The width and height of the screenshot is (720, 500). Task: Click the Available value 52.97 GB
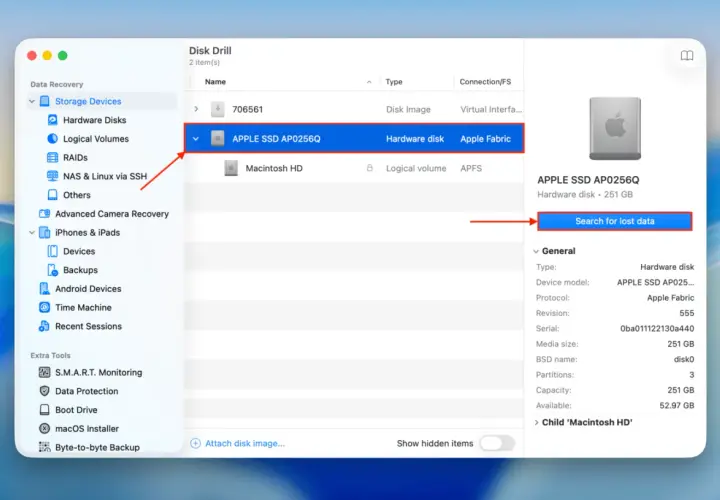tap(677, 405)
